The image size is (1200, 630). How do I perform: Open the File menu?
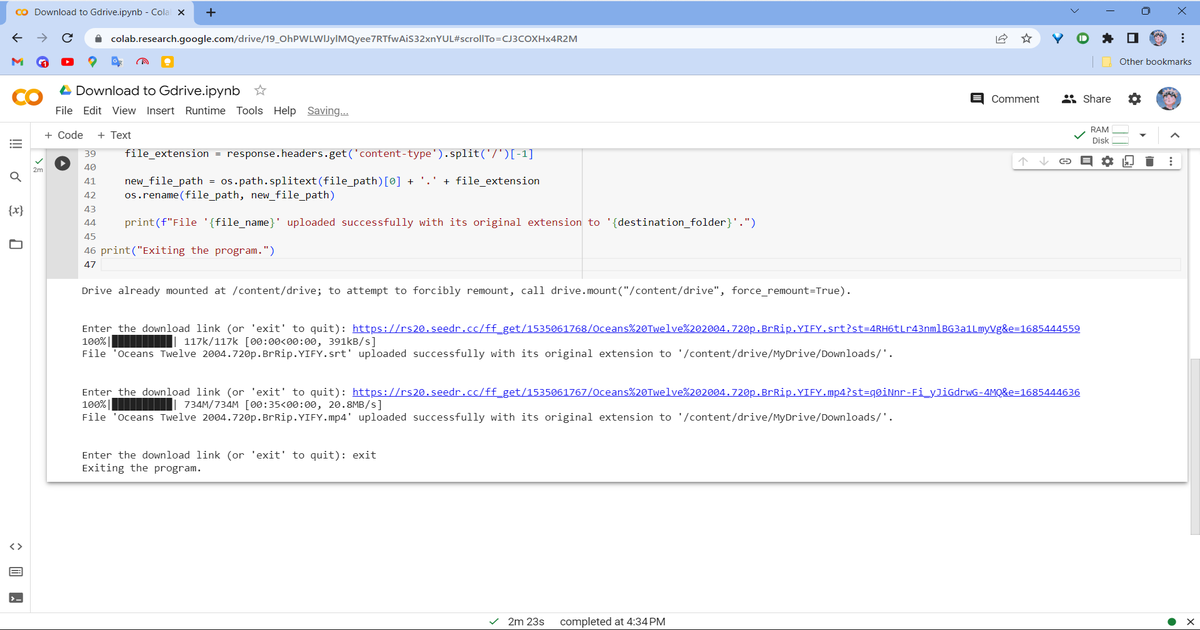point(64,111)
